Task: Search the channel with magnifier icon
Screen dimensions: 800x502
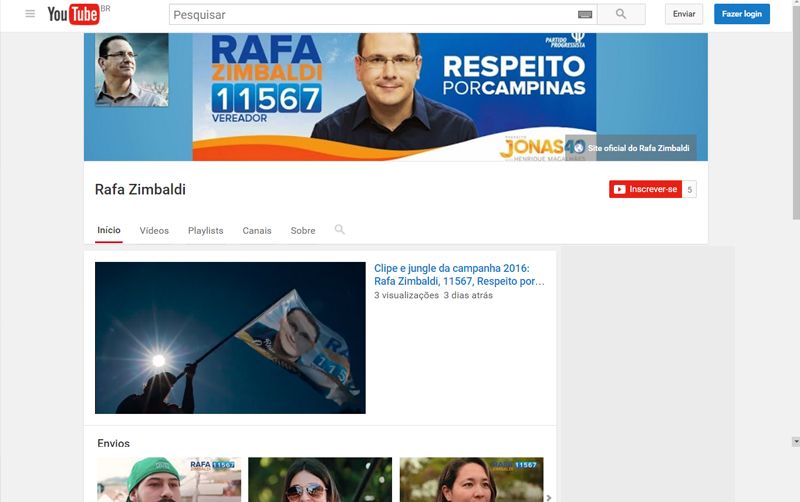Action: coord(340,230)
